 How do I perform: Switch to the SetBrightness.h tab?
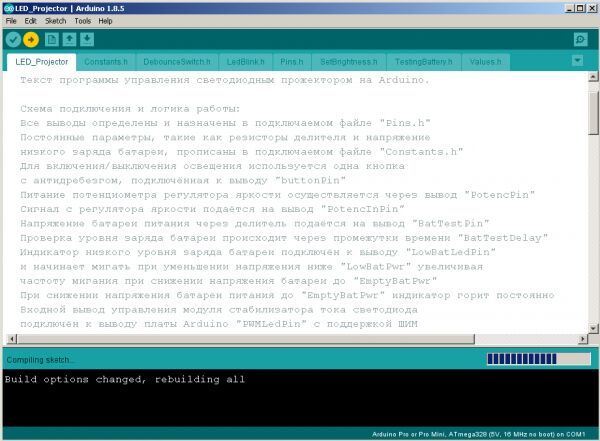tap(349, 62)
